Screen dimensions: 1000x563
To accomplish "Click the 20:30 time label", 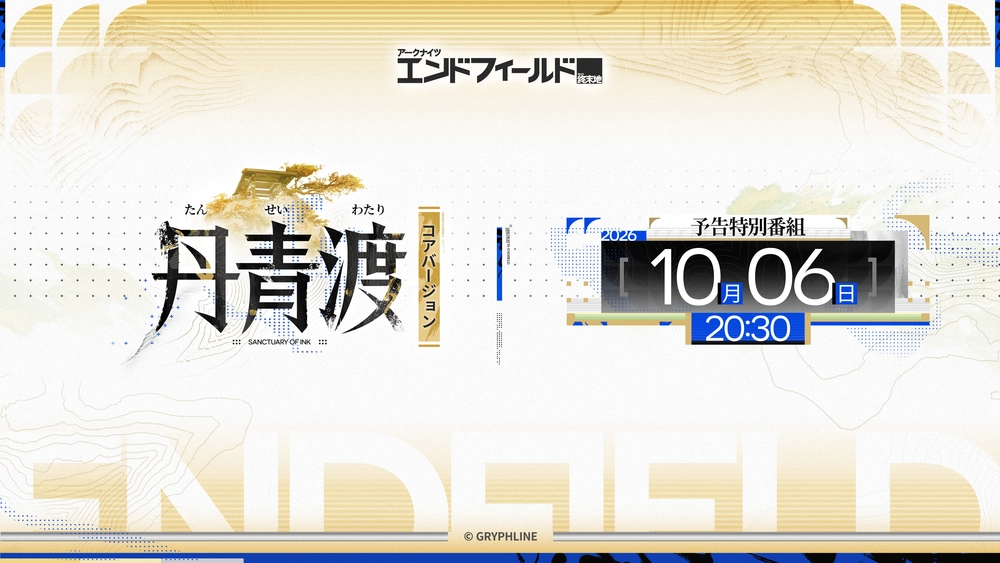I will coord(747,329).
